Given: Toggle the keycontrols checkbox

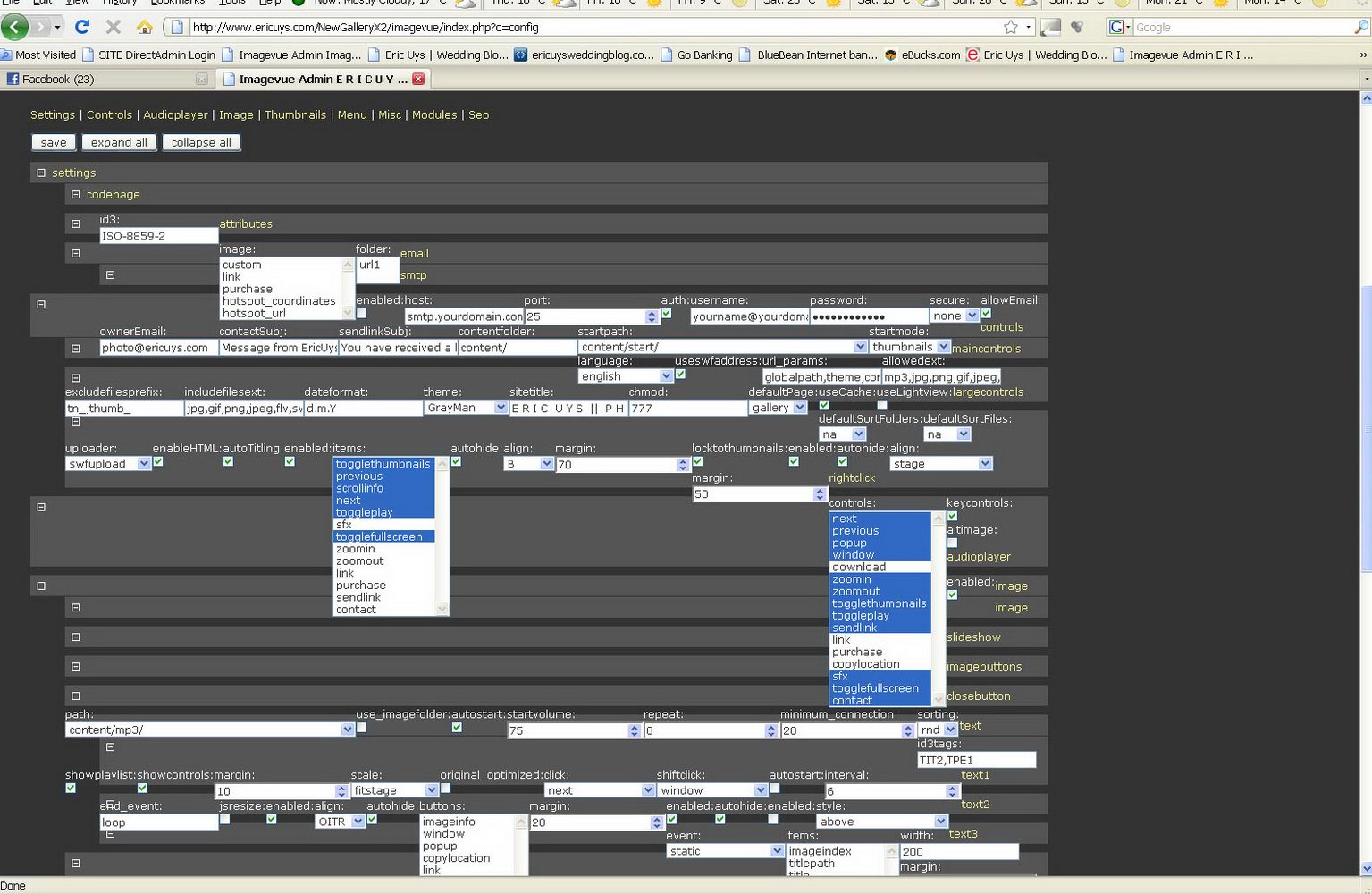Looking at the screenshot, I should 953,517.
